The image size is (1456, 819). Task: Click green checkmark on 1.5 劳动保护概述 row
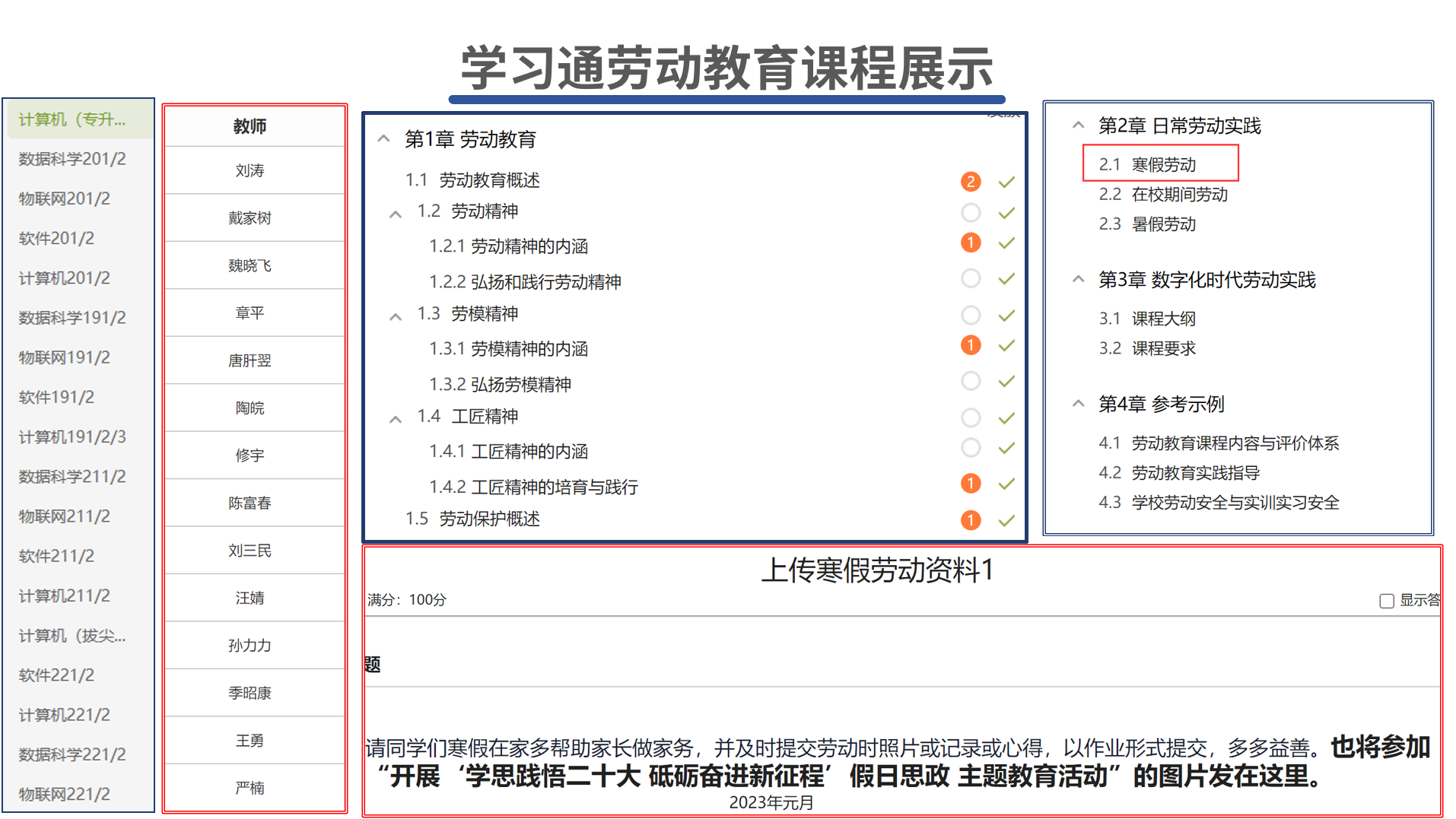1006,521
